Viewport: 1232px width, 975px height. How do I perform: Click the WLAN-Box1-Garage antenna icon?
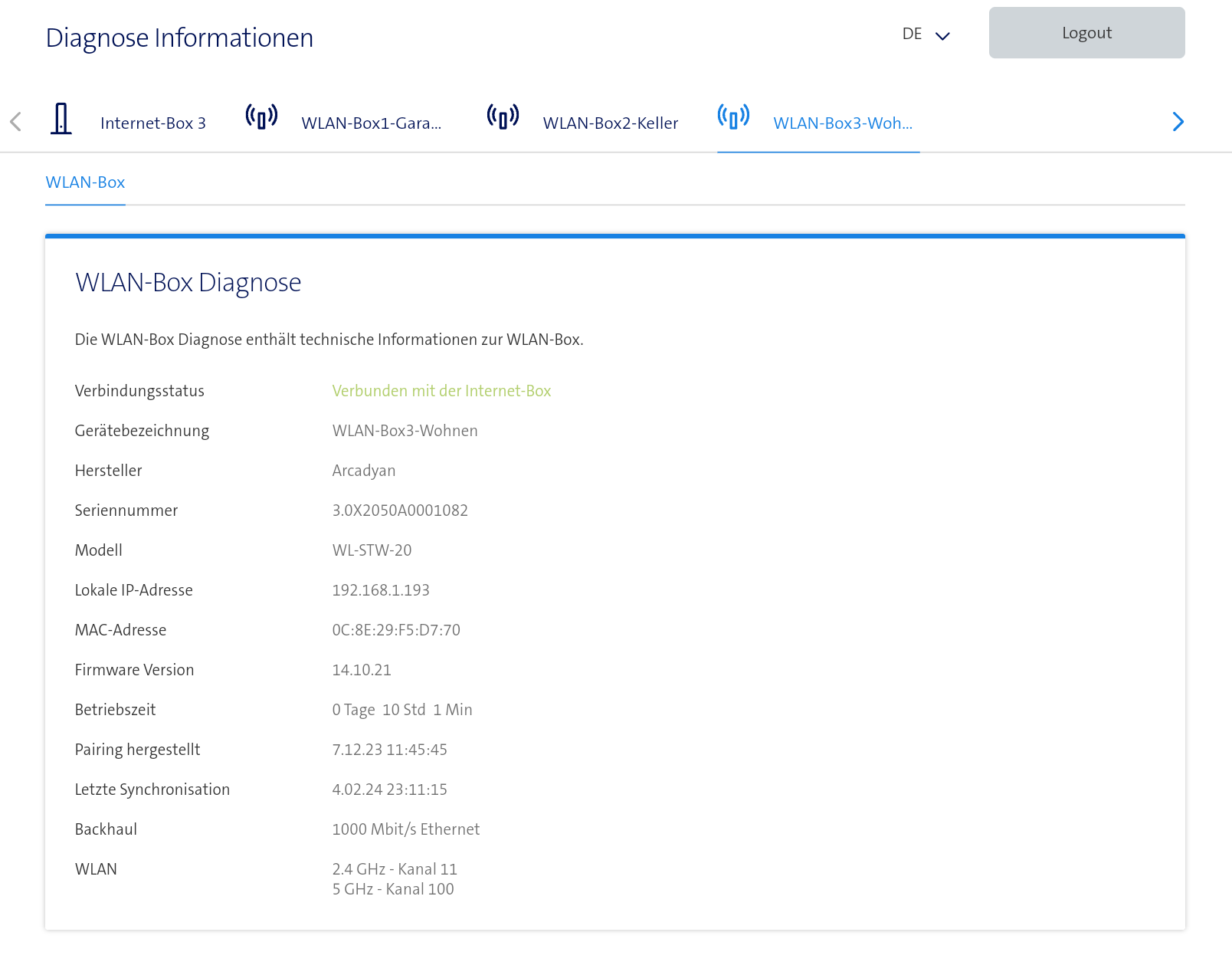tap(261, 117)
